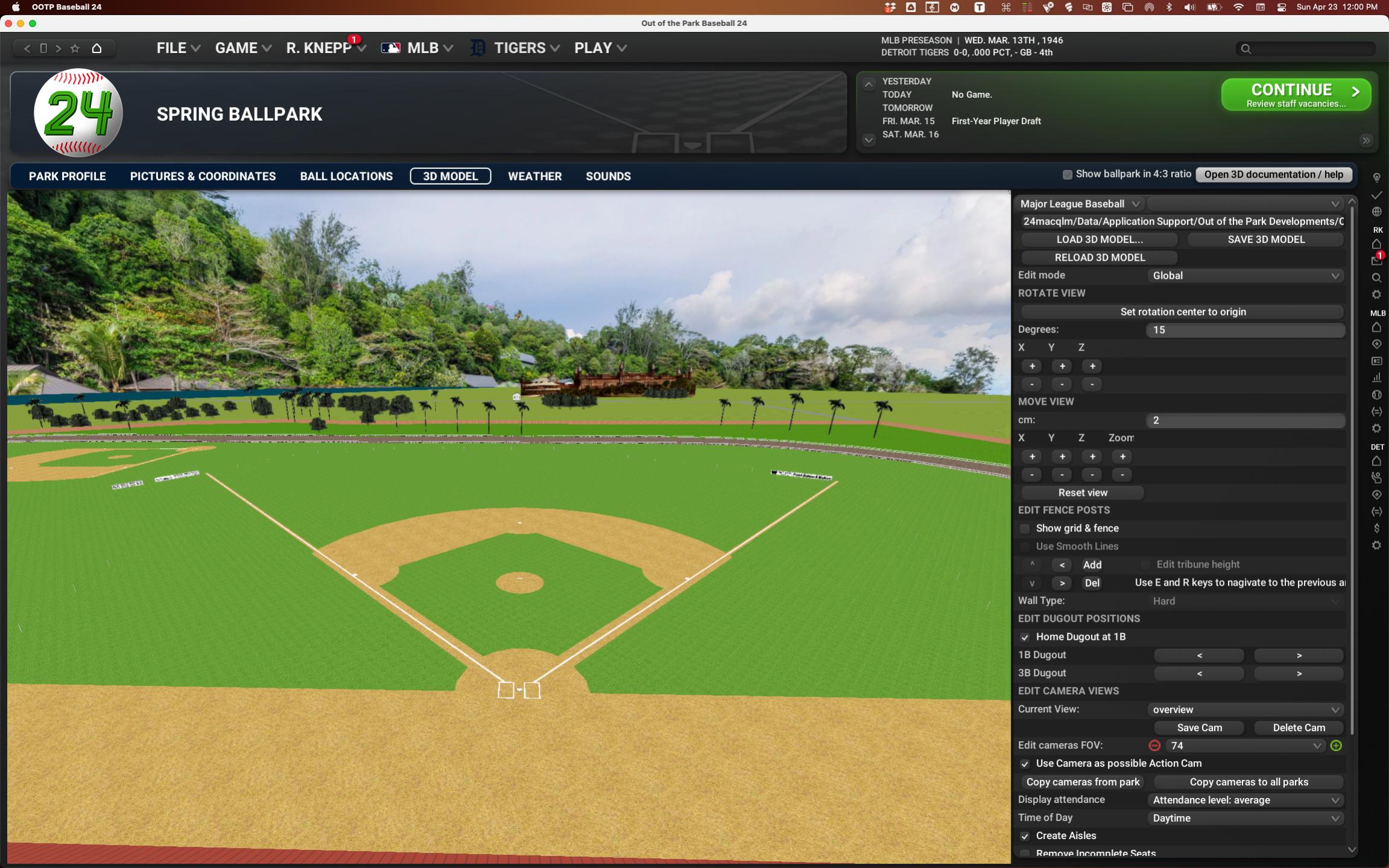
Task: Expand the Time of Day dropdown
Action: (x=1245, y=819)
